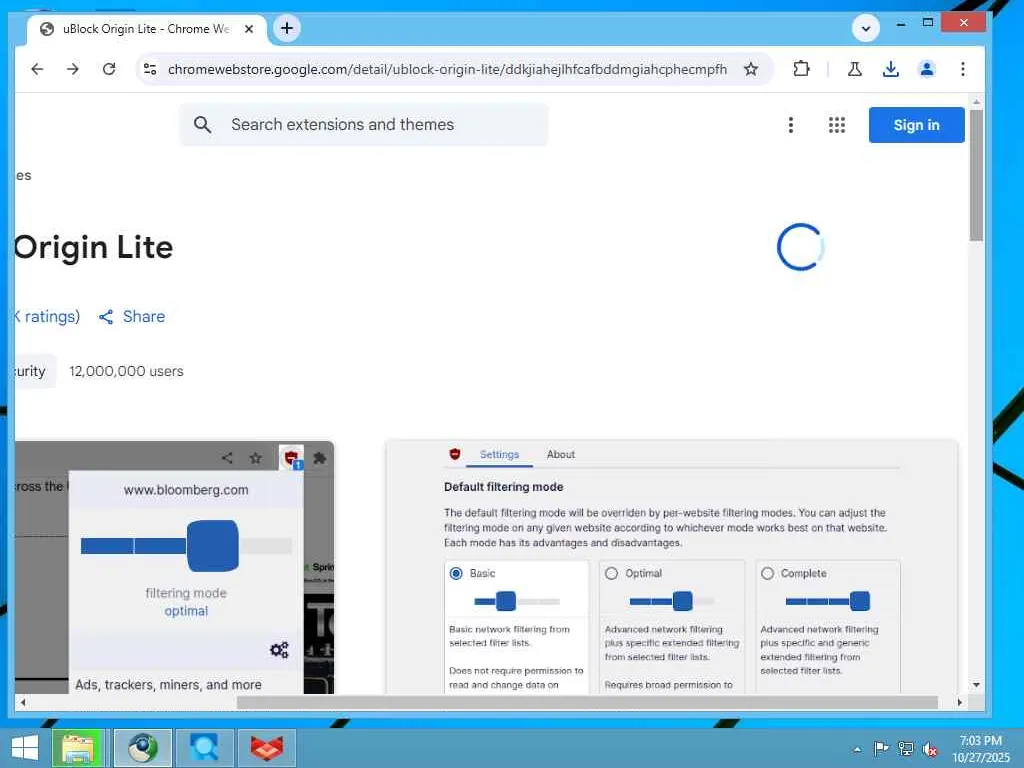Screen dimensions: 1024x768
Task: Click the page vertical scrollbar thumb
Action: point(976,175)
